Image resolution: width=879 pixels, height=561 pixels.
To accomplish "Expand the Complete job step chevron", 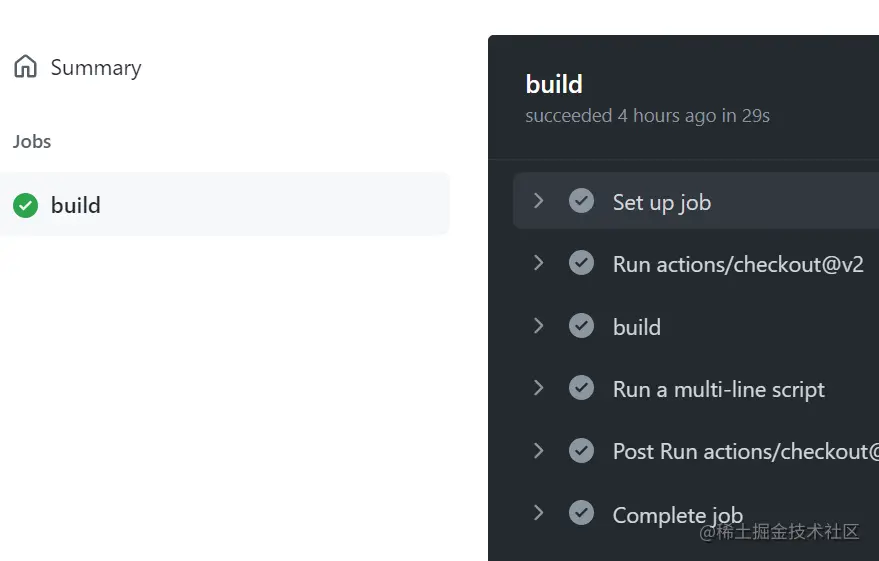I will [539, 513].
